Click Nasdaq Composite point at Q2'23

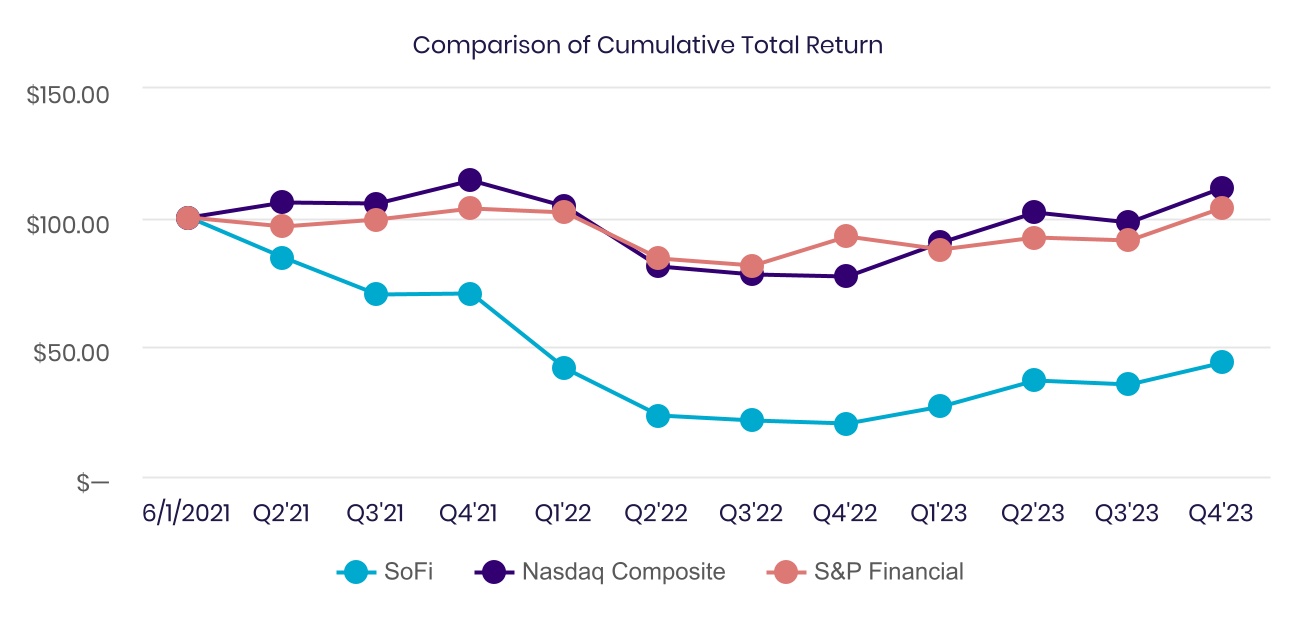[x=1034, y=212]
